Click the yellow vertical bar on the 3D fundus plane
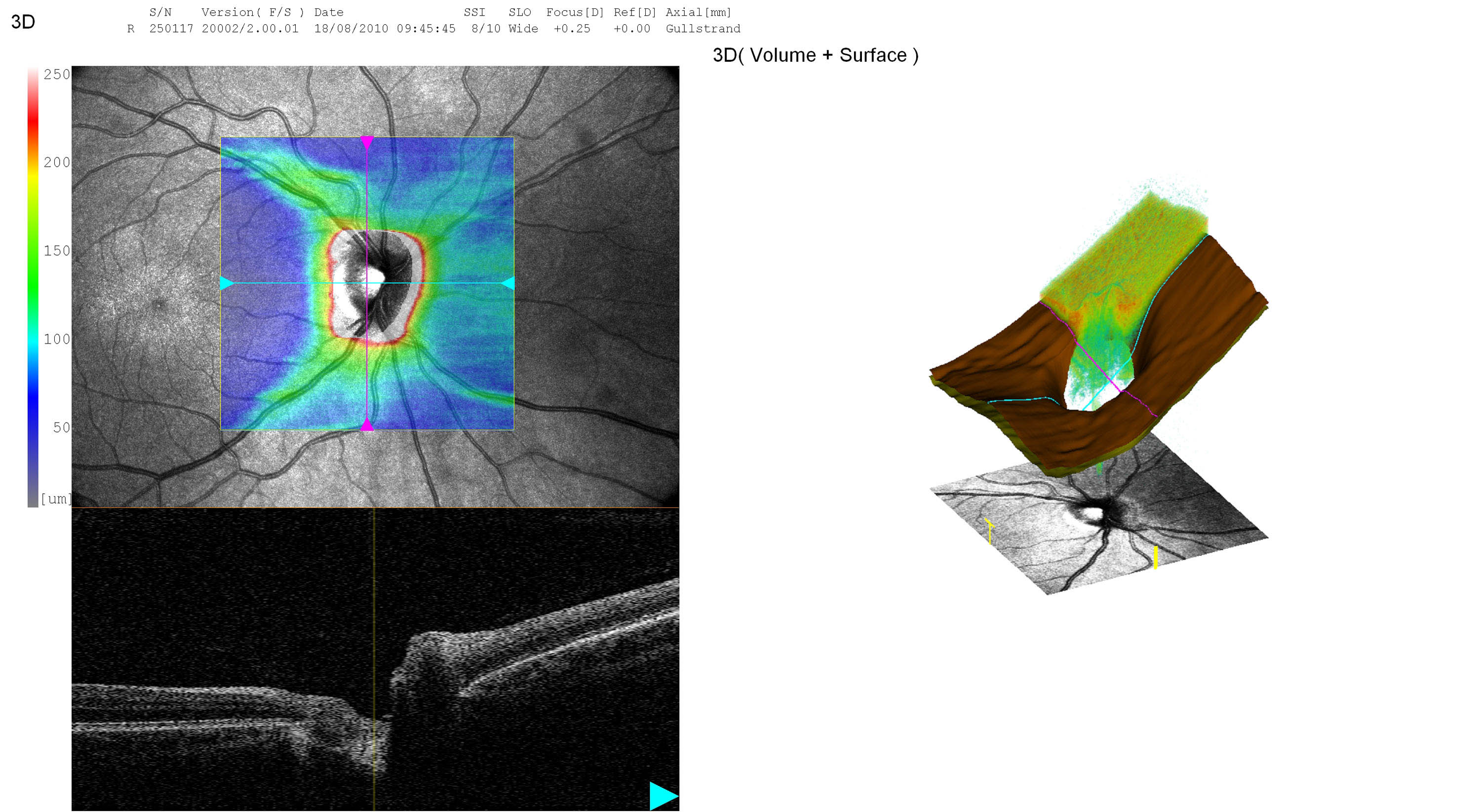 tap(1156, 557)
